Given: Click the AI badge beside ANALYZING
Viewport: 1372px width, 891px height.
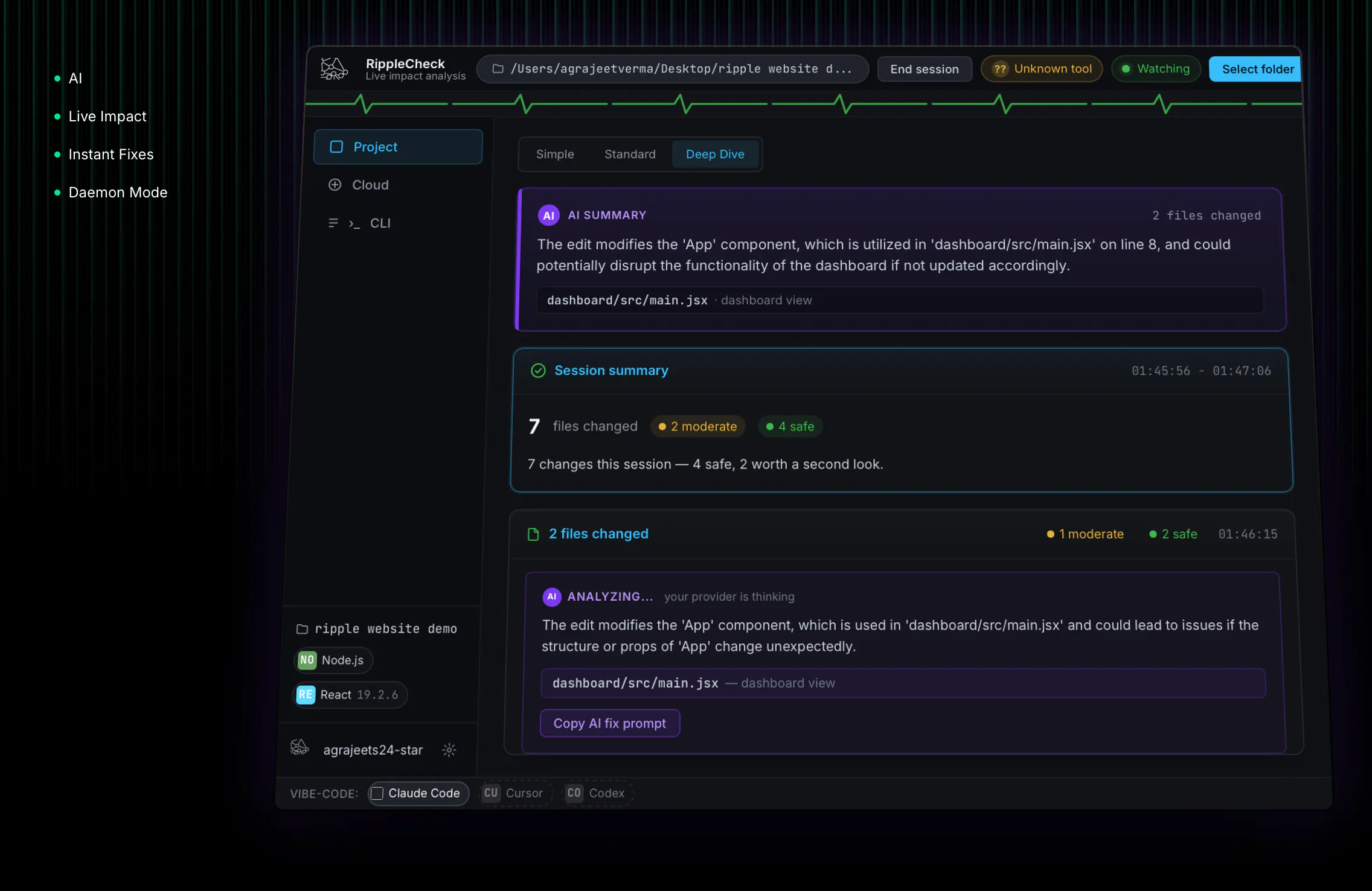Looking at the screenshot, I should (x=551, y=596).
